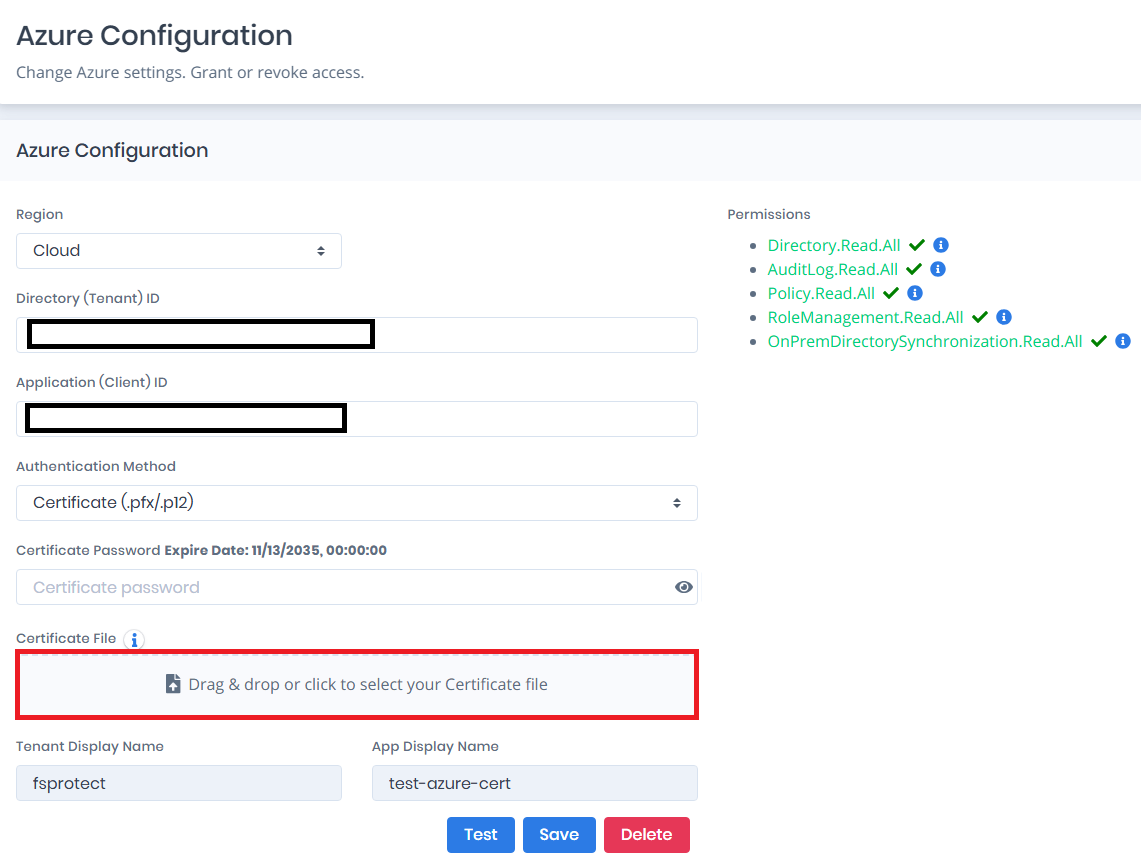Screen dimensions: 1141x862
Task: Click green checkmark next to Directory.Read.All
Action: point(917,245)
